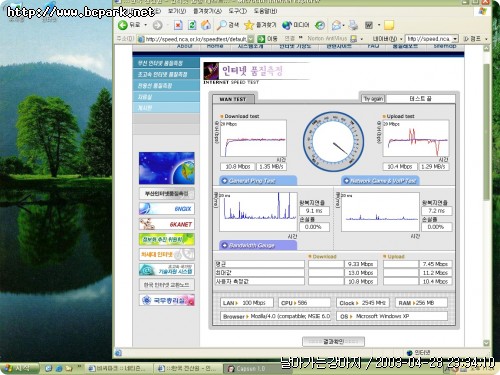Open the 전용선 품질측정 sidebar item
This screenshot has height=375, width=500.
coord(166,85)
